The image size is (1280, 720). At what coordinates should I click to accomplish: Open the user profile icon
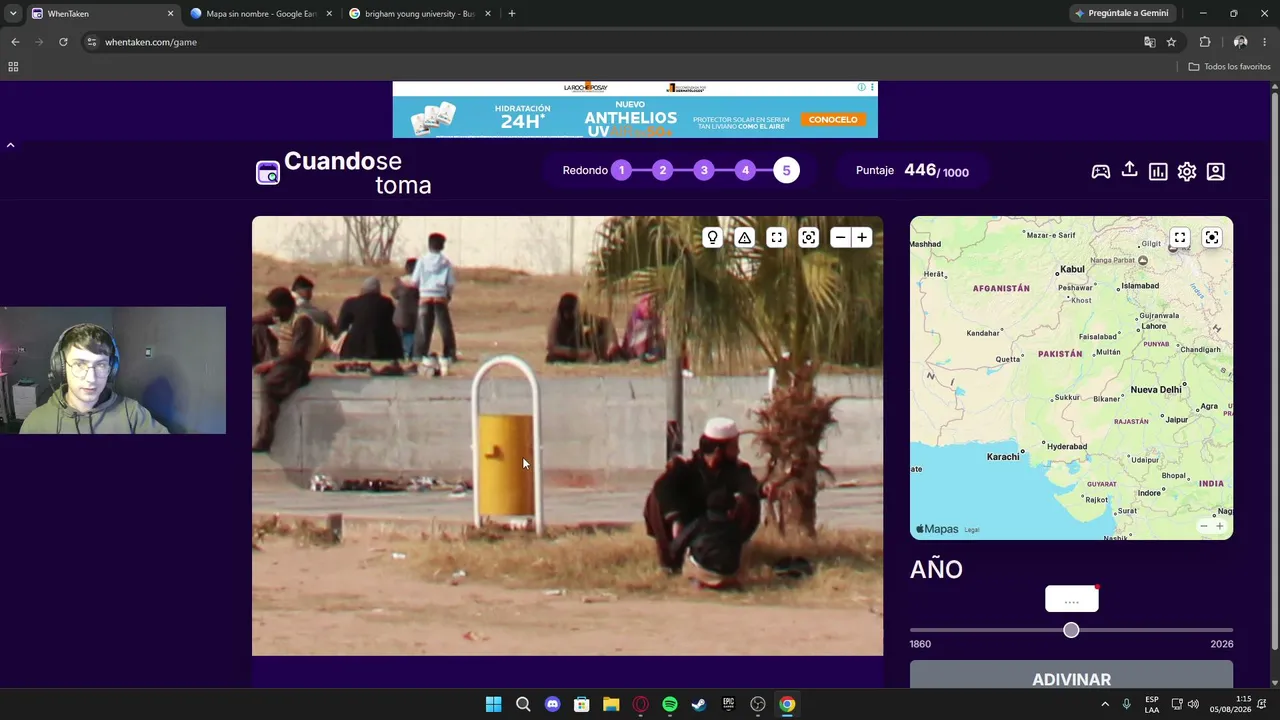point(1216,171)
